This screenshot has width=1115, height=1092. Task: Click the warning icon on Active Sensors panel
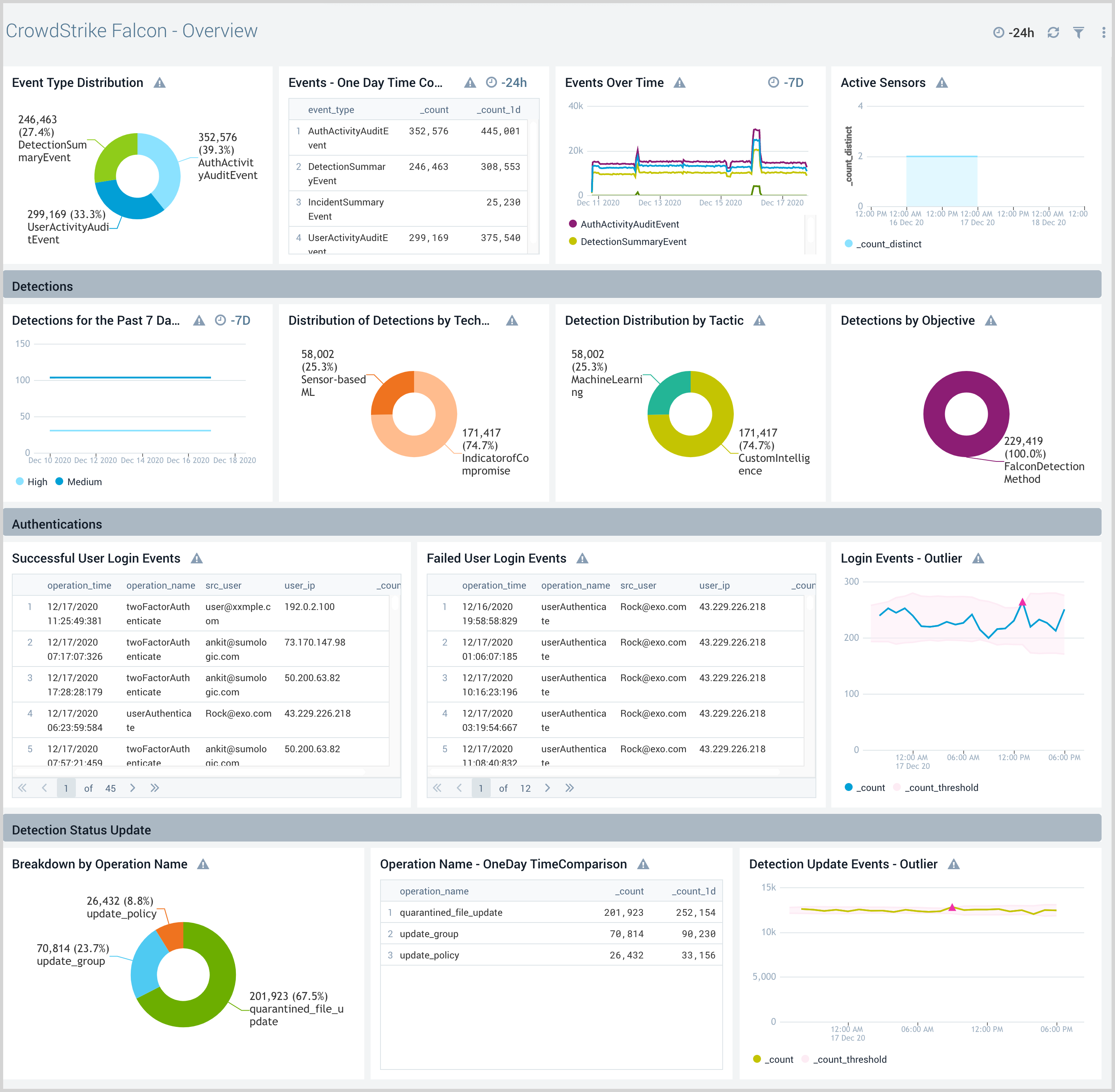tap(942, 83)
